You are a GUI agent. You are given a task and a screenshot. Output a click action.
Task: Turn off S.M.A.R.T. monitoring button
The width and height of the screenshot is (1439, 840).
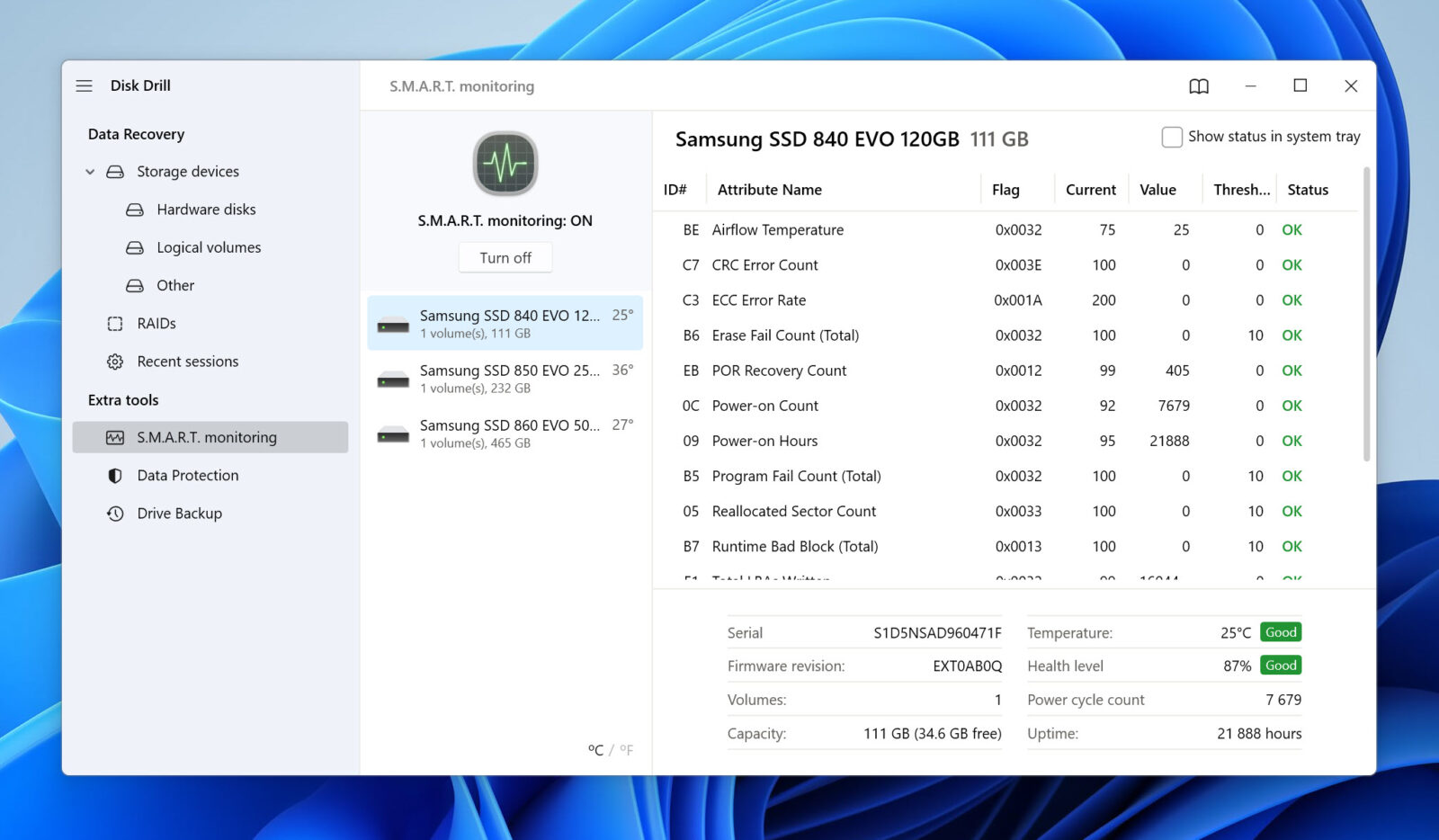click(505, 258)
